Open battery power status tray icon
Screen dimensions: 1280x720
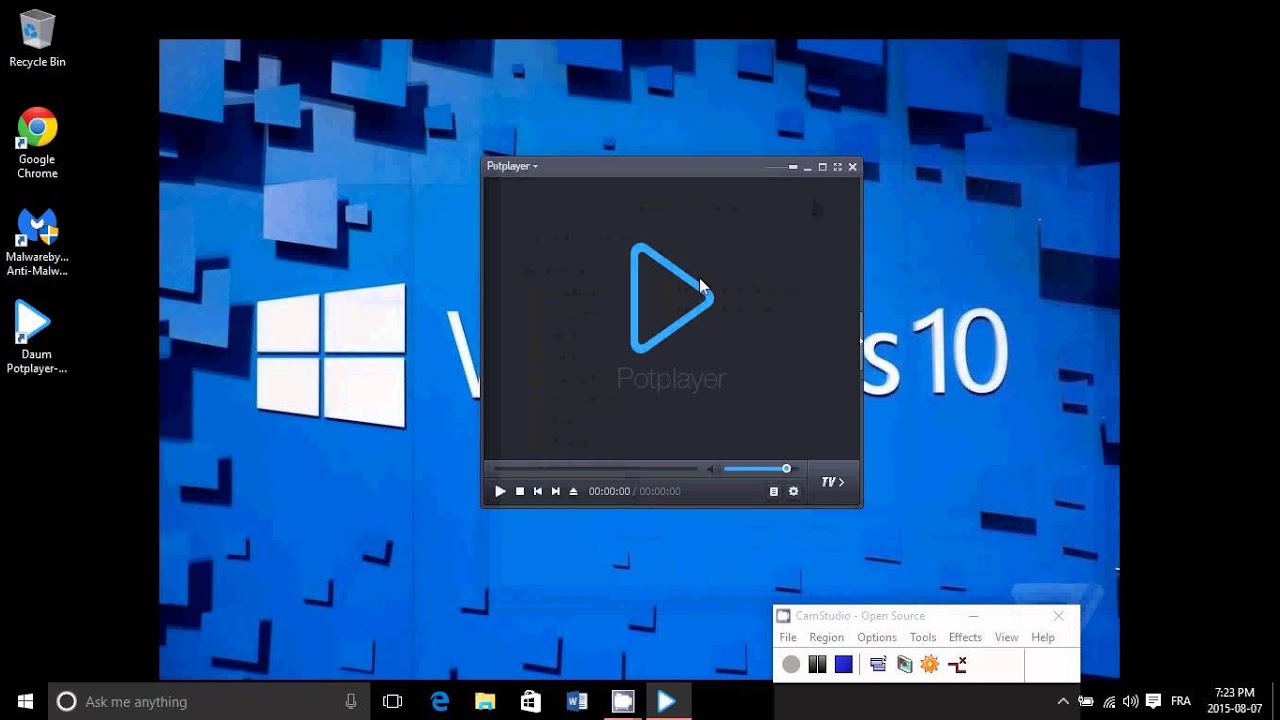[x=1086, y=701]
